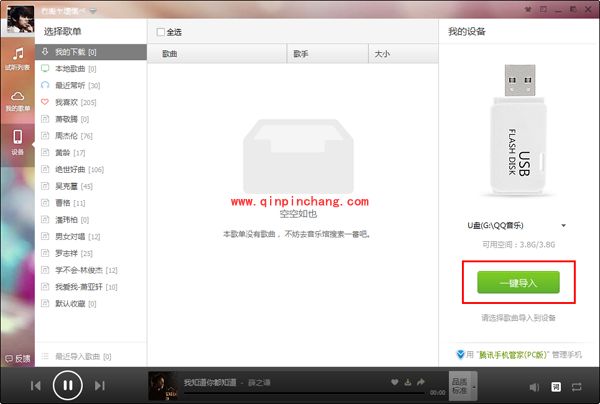The width and height of the screenshot is (600, 404).
Task: Download the playing song via player icon
Action: tap(408, 382)
